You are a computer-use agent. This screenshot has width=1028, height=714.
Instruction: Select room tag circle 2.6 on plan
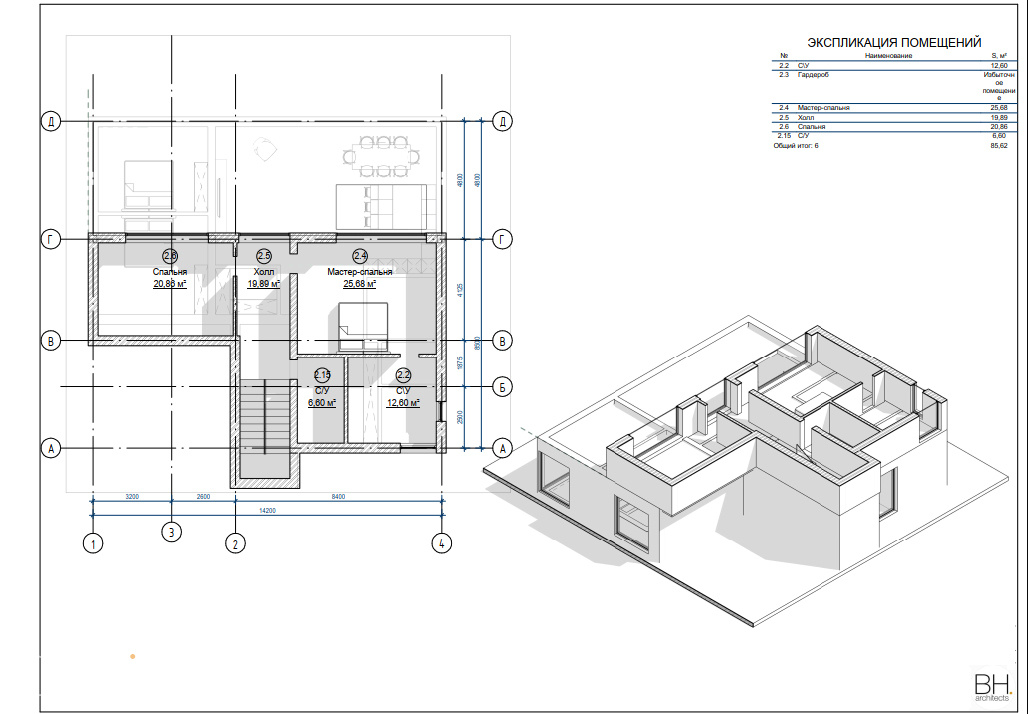[x=170, y=256]
